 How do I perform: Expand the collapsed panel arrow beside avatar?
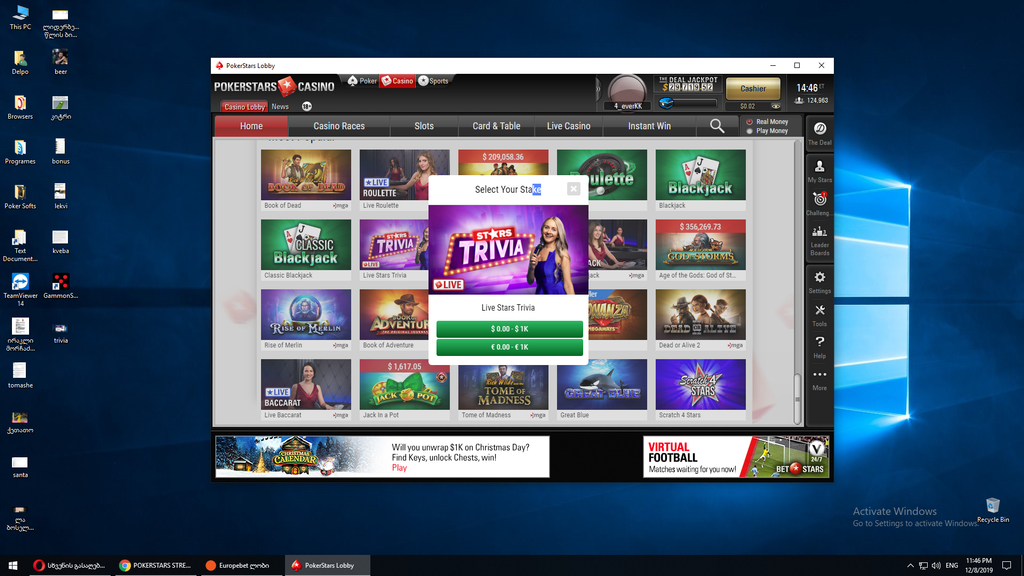pyautogui.click(x=598, y=89)
